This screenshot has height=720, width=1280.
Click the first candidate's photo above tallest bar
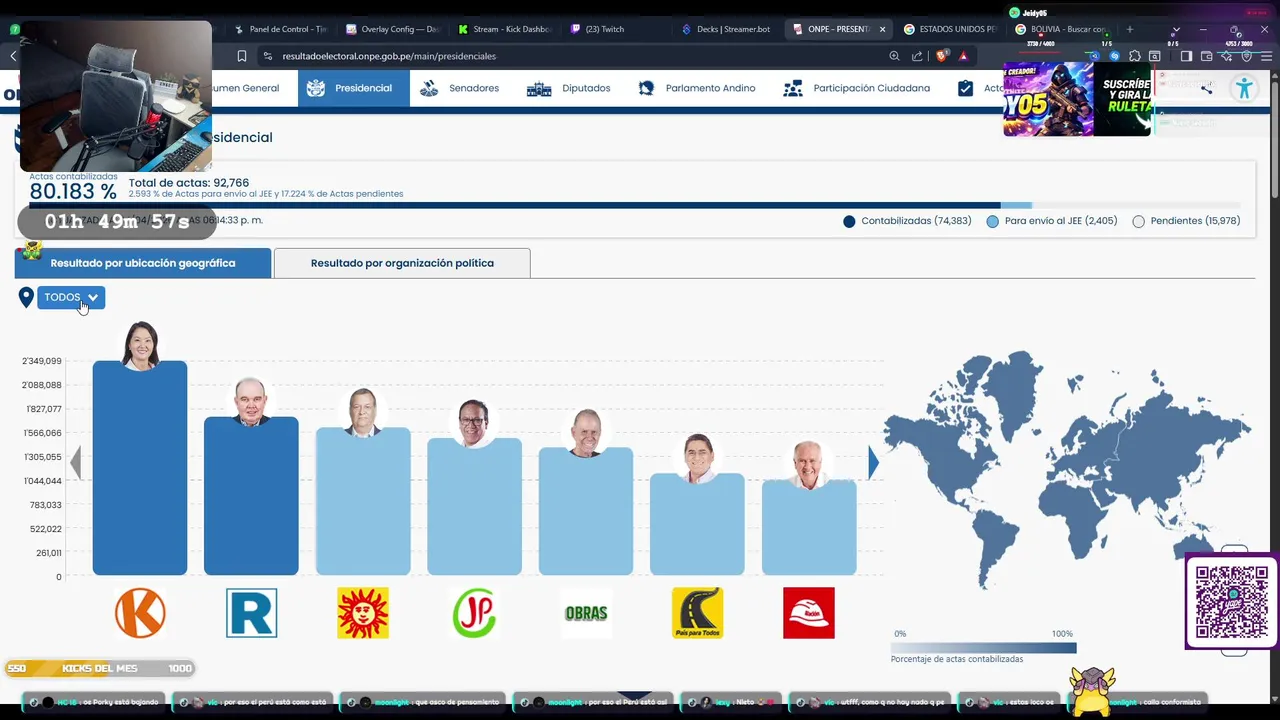point(140,345)
